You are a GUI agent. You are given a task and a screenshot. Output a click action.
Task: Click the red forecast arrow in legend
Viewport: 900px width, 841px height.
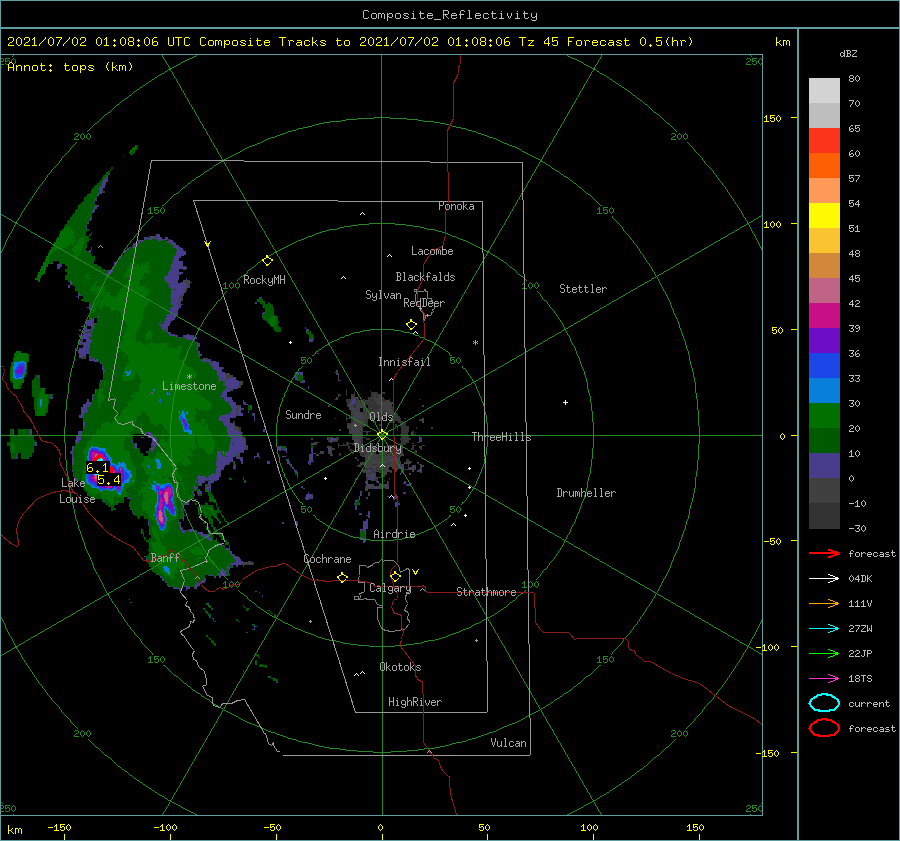(824, 553)
